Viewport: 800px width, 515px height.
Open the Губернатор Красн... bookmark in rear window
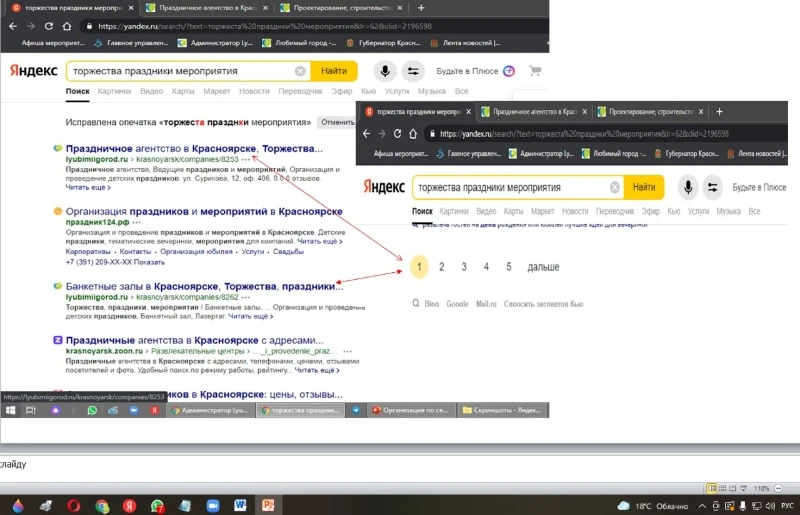384,43
